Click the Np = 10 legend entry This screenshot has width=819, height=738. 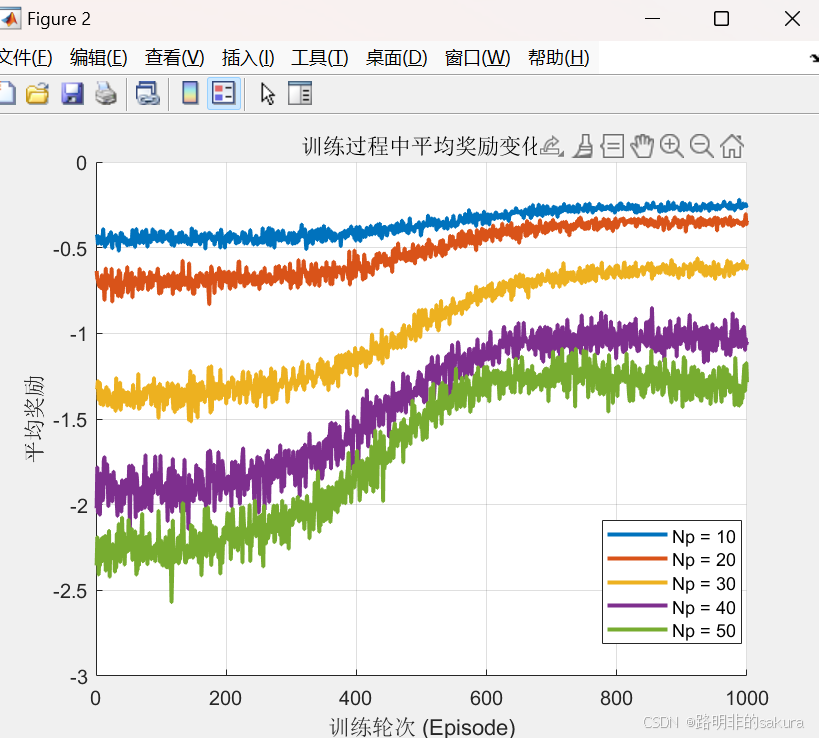[672, 536]
